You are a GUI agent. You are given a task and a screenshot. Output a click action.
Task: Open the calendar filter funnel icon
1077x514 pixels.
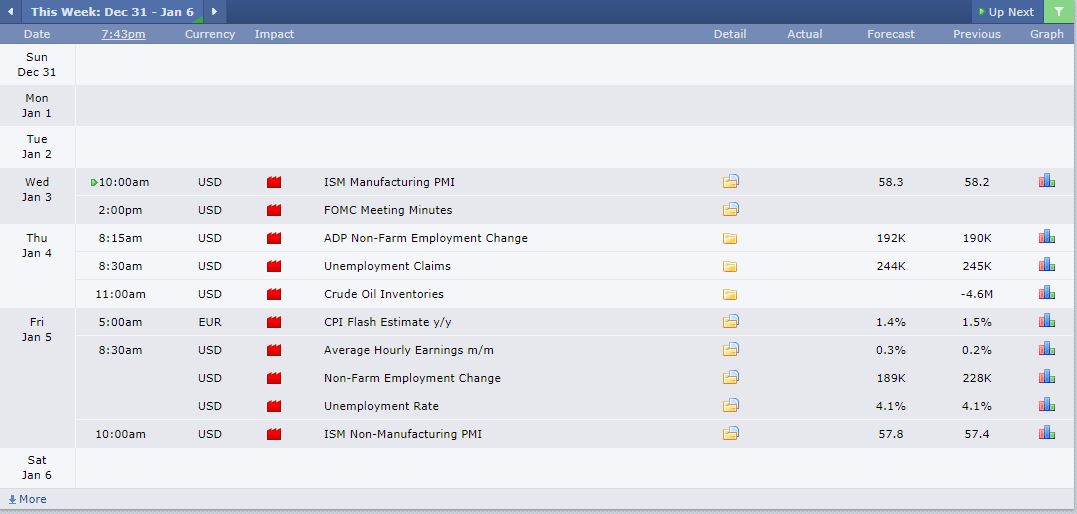click(1059, 12)
